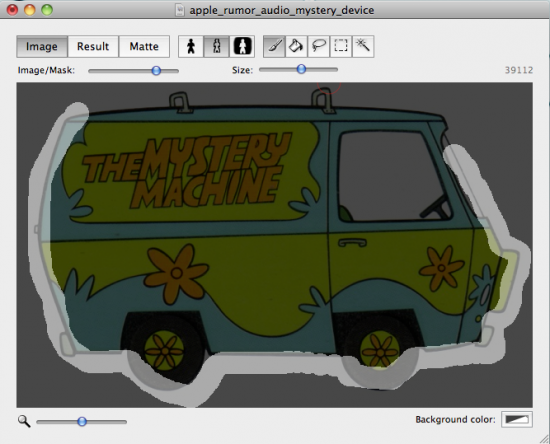This screenshot has height=444, width=550.
Task: Open the Background color swatch
Action: click(517, 419)
